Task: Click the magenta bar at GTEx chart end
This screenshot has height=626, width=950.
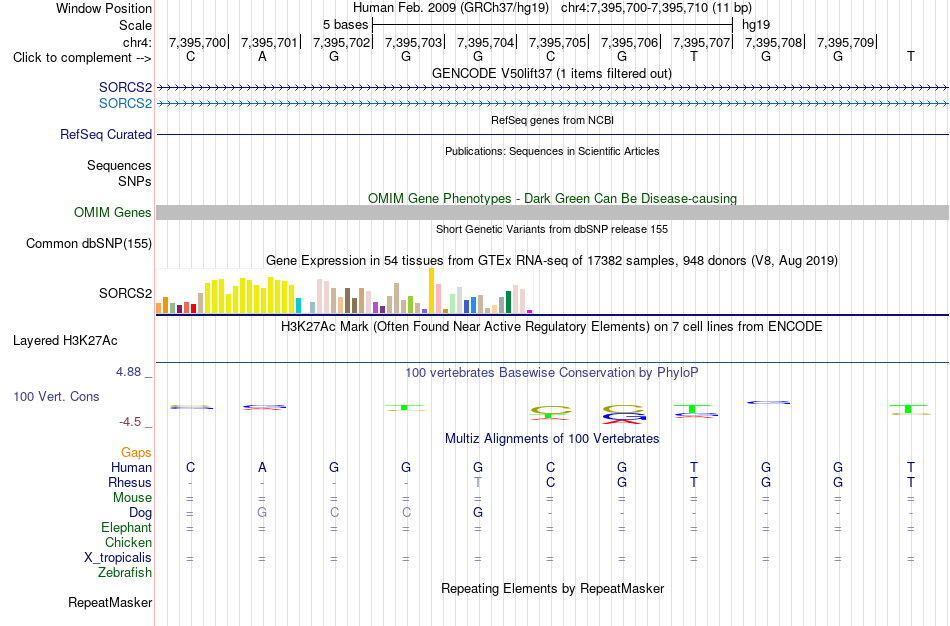Action: 530,311
